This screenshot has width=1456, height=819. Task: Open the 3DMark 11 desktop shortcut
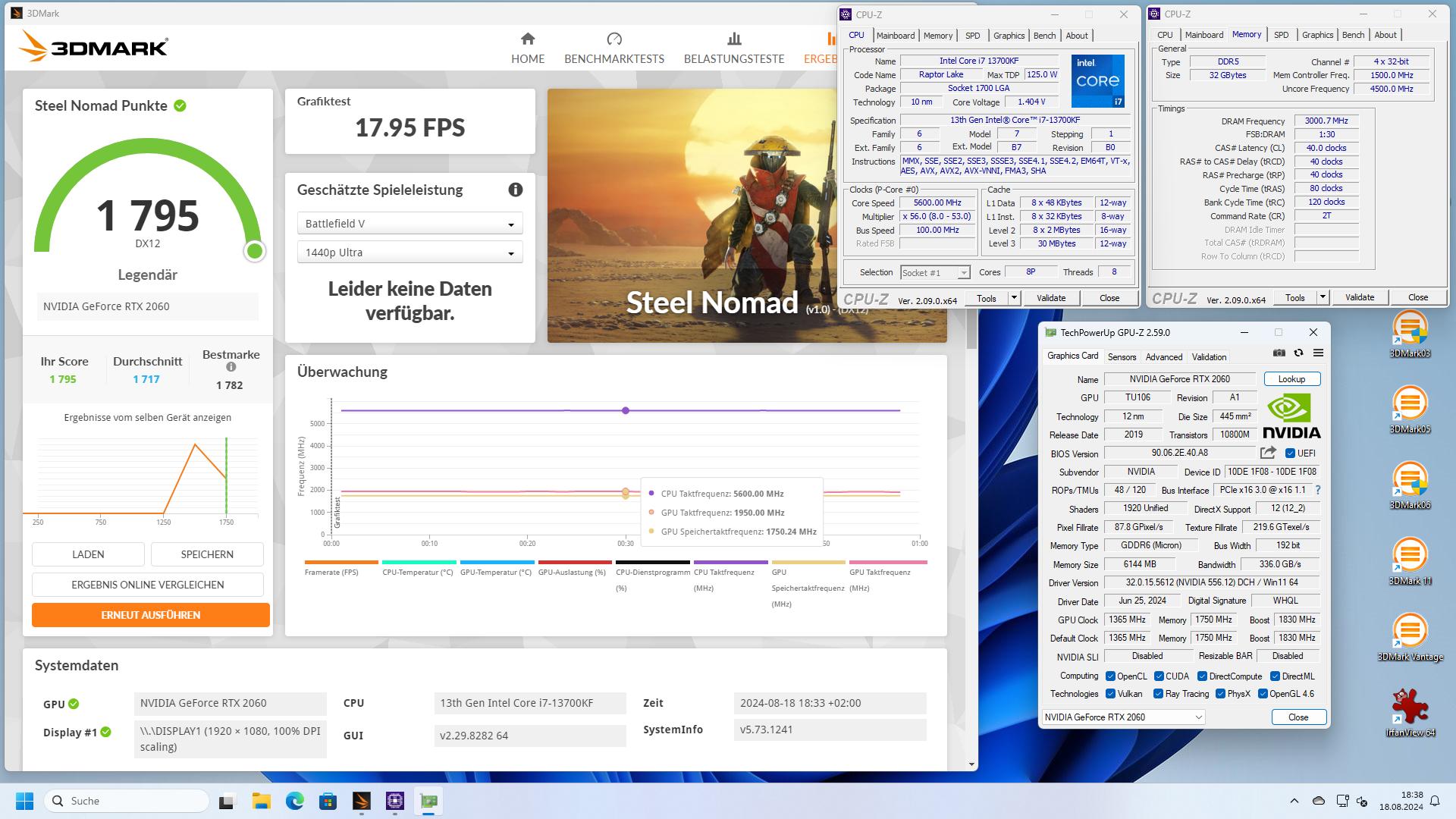coord(1410,561)
